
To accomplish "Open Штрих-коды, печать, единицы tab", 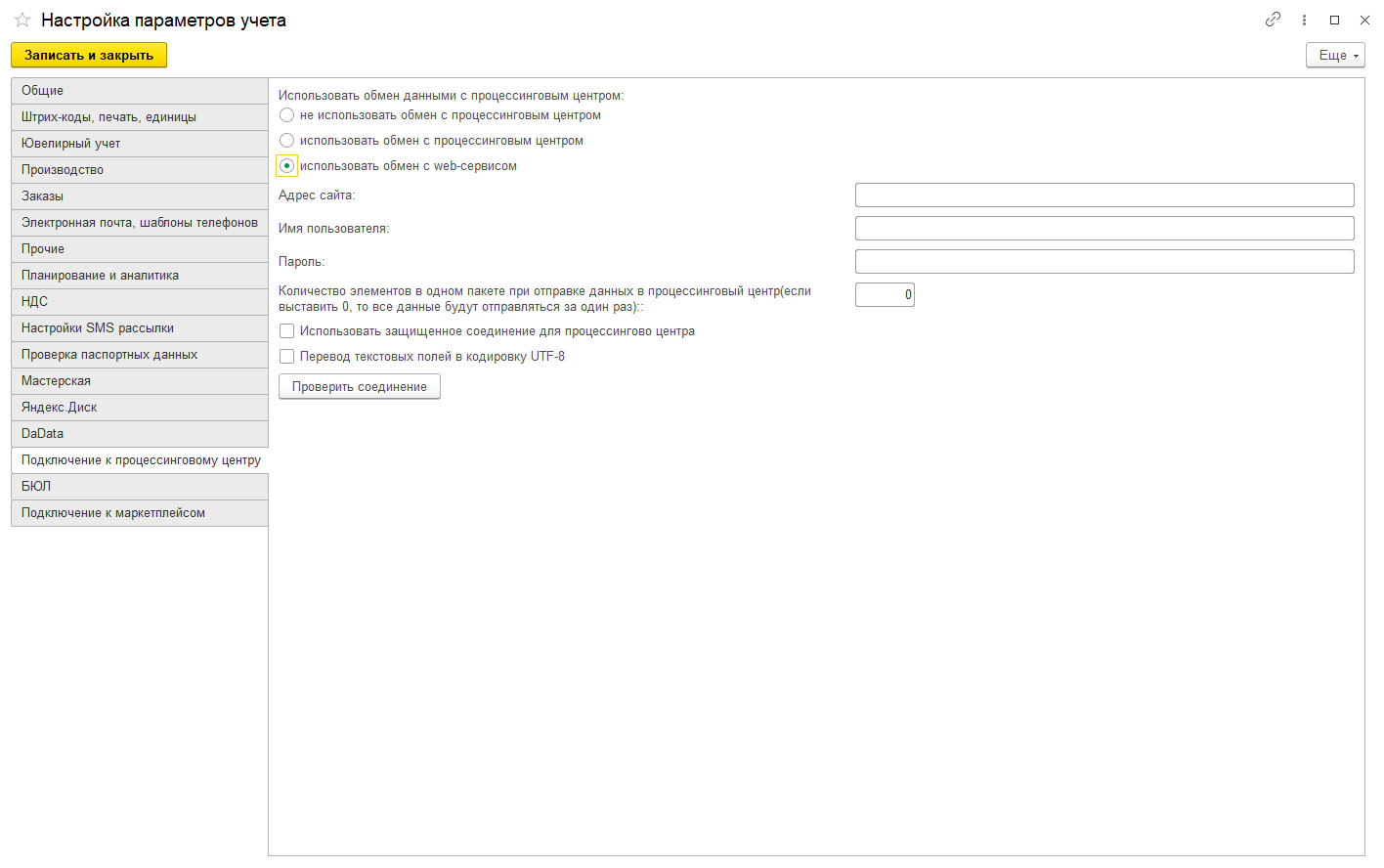I will (140, 117).
